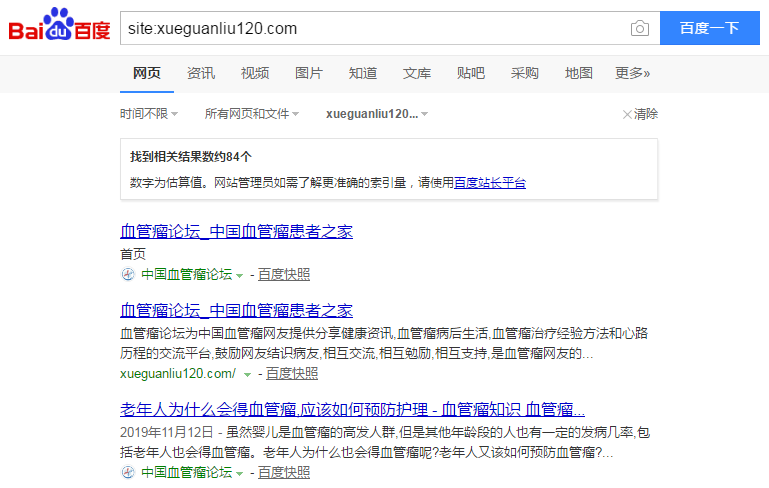This screenshot has height=488, width=769.
Task: Click the date 2019年11月12日 in third result
Action: pos(167,432)
